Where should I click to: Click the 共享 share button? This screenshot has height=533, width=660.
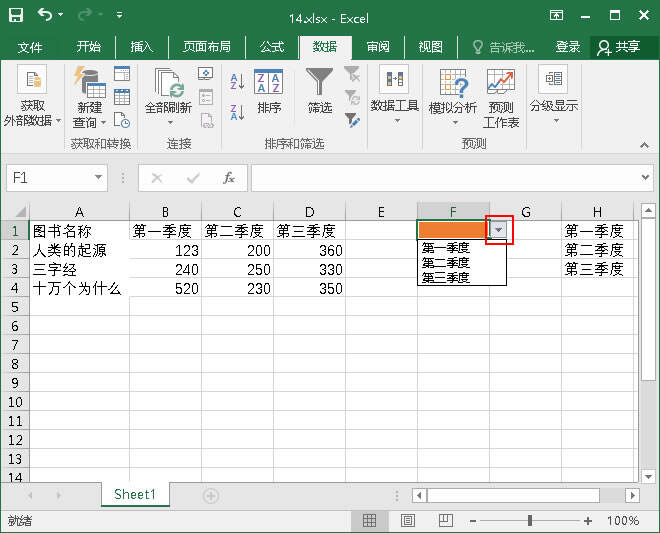(x=618, y=47)
